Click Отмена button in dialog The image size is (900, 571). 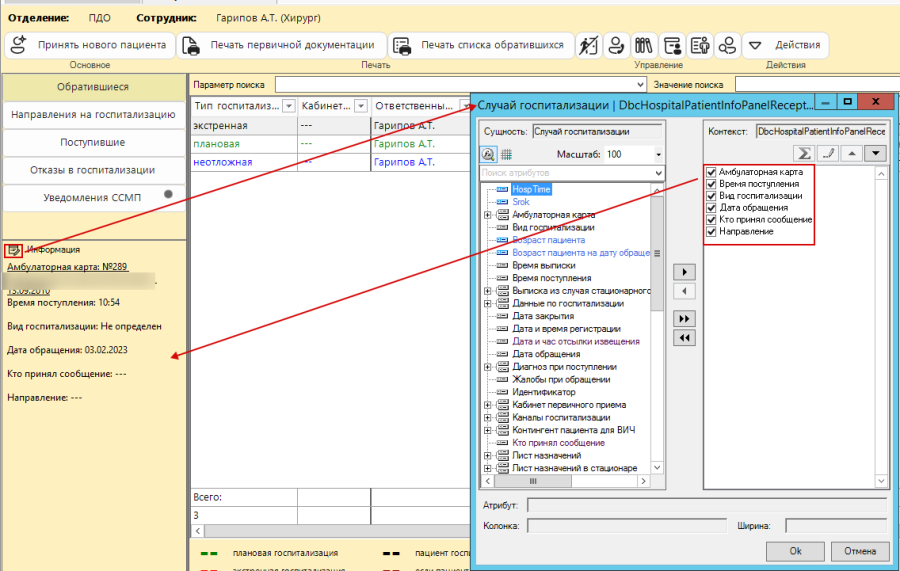click(x=859, y=551)
